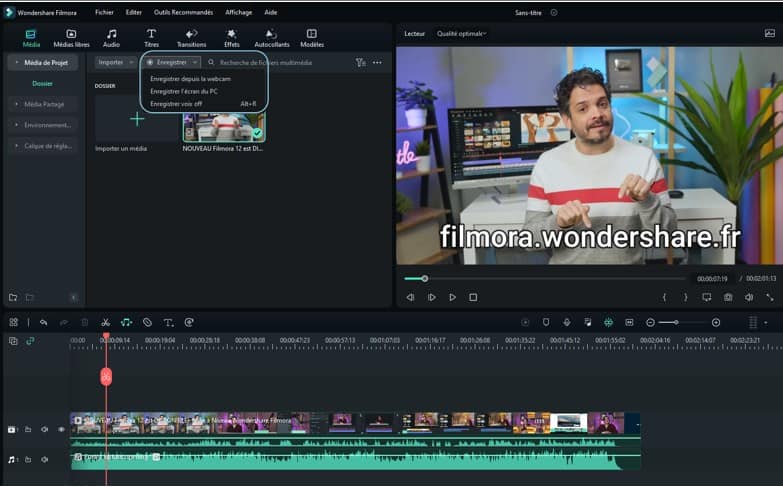Viewport: 783px width, 487px height.
Task: Toggle timeline snapping
Action: [x=608, y=322]
